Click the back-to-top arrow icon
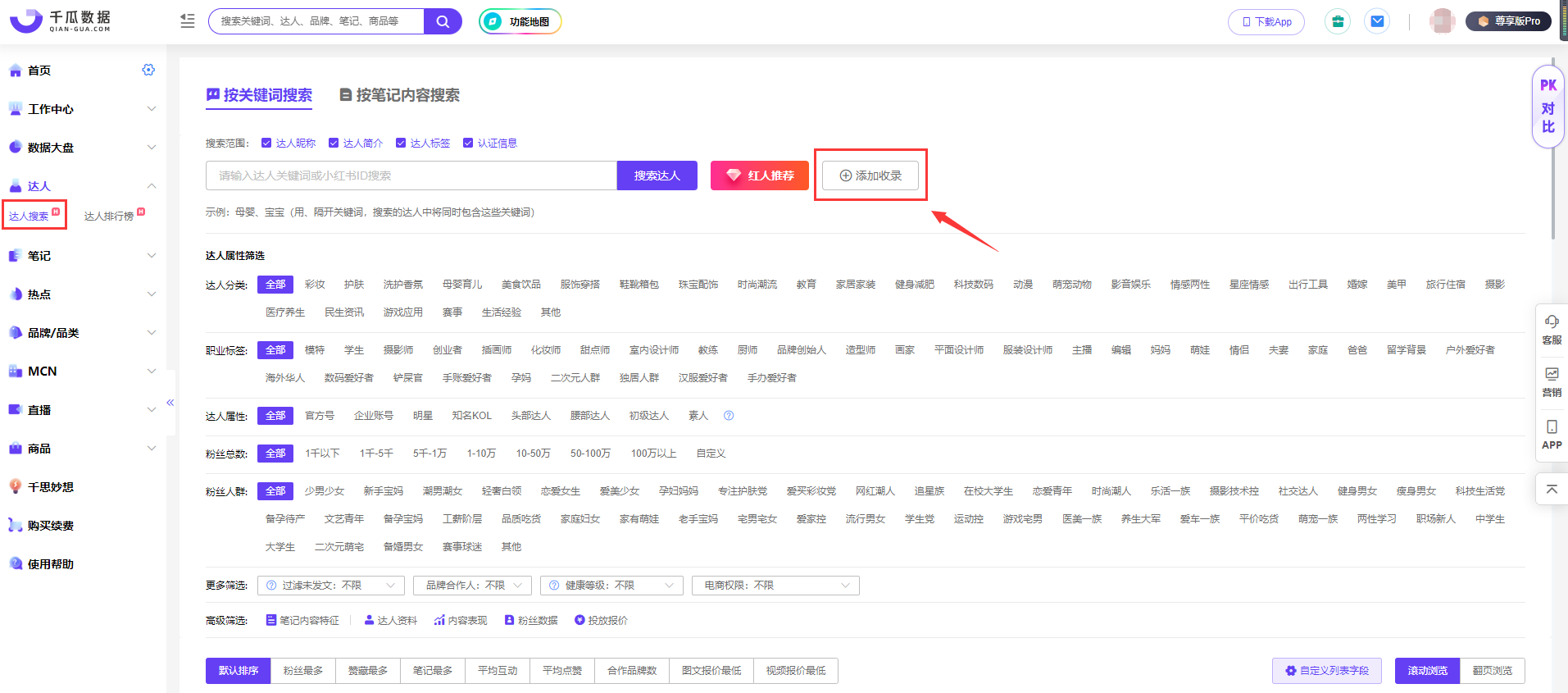1568x693 pixels. pyautogui.click(x=1552, y=489)
